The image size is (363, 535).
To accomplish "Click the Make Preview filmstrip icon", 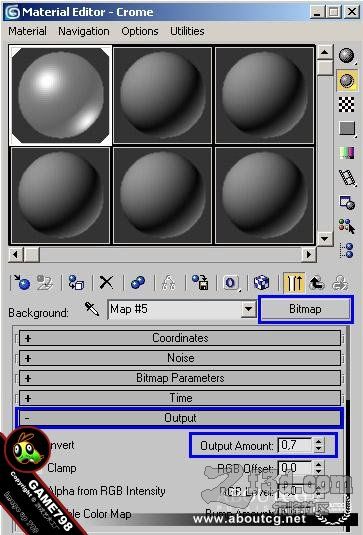I will [347, 177].
